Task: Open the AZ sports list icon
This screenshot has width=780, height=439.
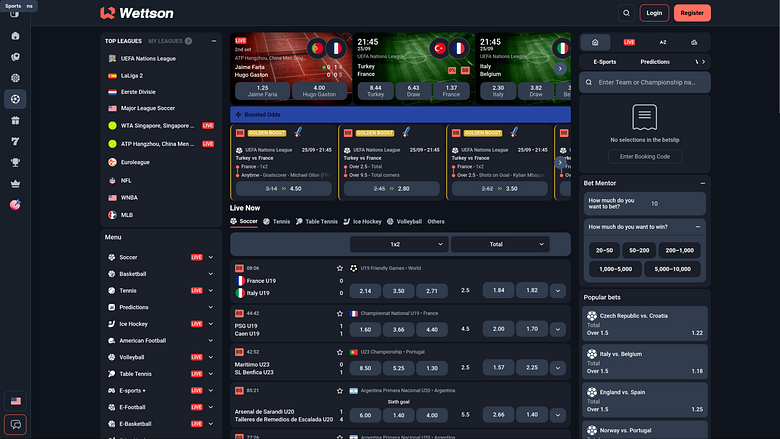Action: (663, 42)
